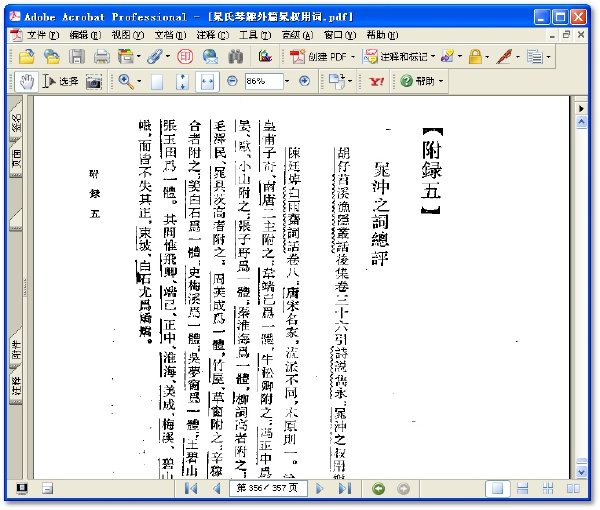
Task: Click the 选择 select tool button
Action: coord(60,81)
